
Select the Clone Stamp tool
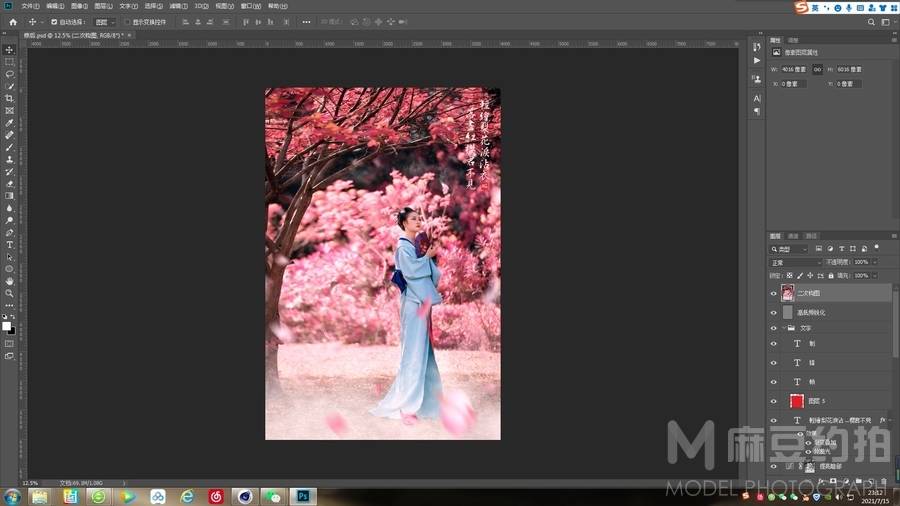pos(9,159)
